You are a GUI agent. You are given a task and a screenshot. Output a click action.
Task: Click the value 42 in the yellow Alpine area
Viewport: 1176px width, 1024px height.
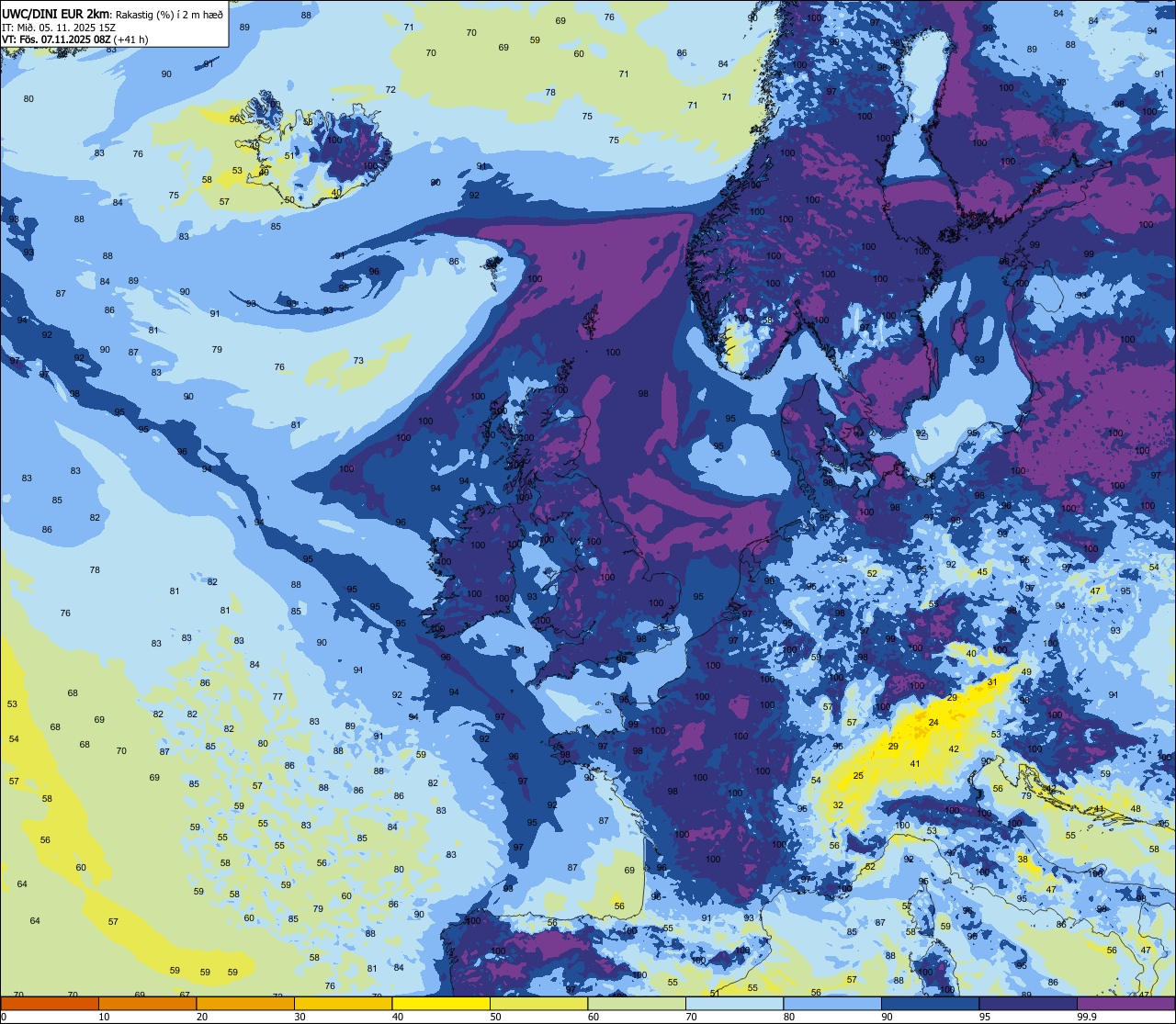point(954,749)
